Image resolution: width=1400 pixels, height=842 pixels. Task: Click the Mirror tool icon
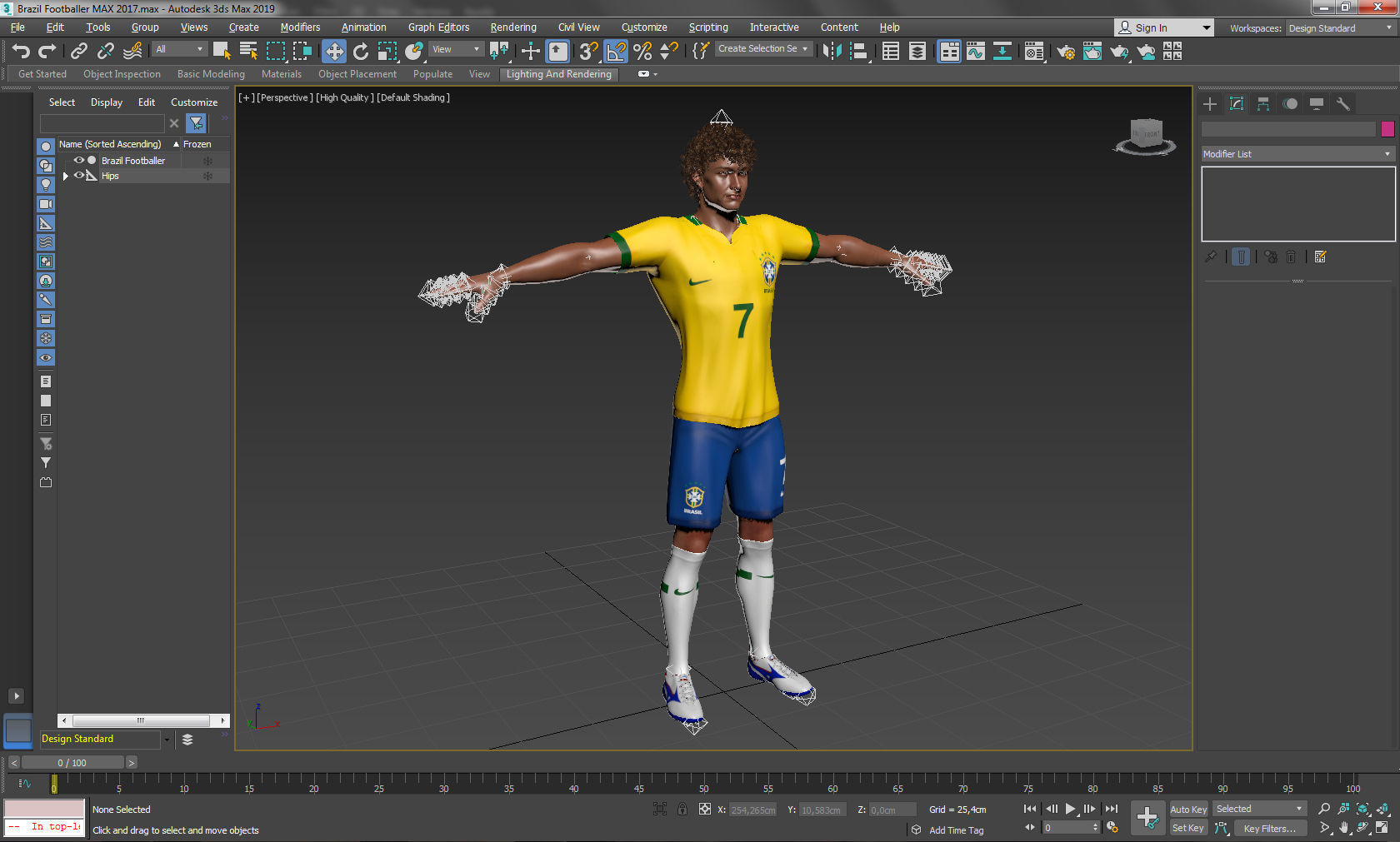[832, 52]
